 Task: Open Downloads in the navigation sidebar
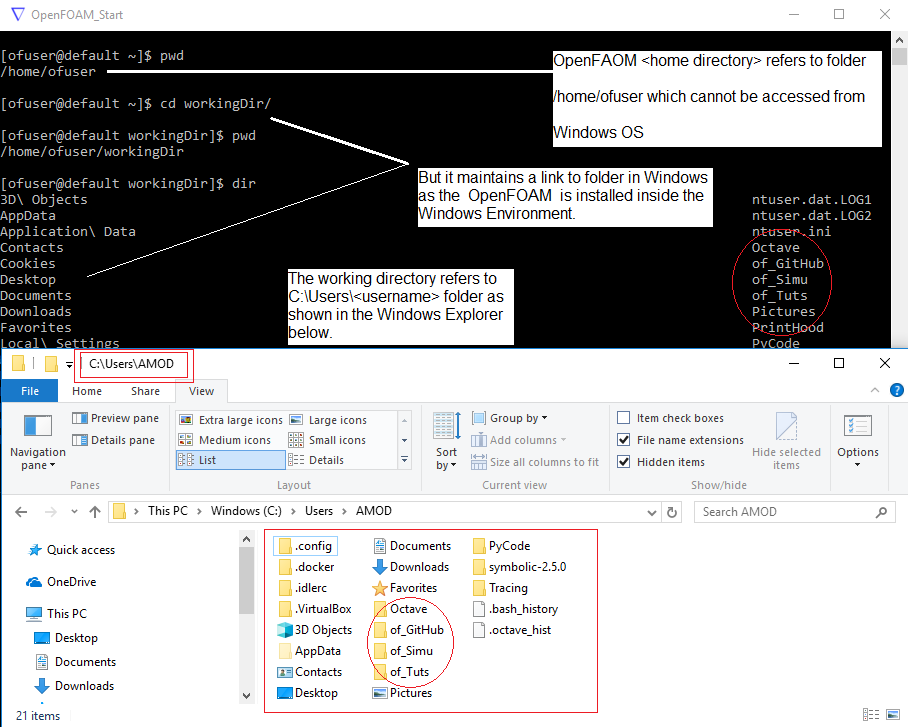74,686
